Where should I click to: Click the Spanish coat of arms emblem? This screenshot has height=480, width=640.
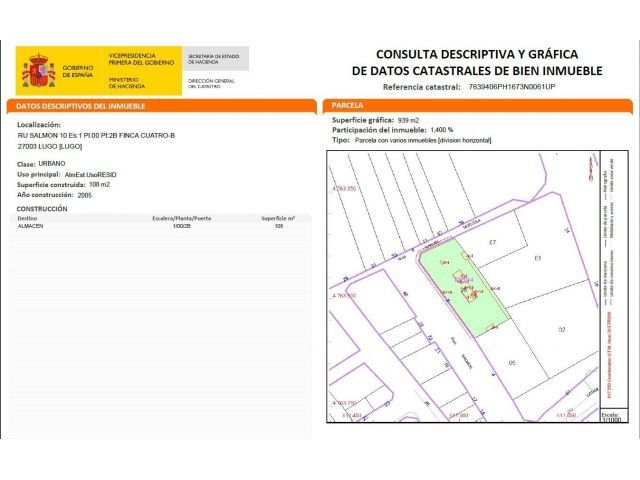click(x=38, y=70)
